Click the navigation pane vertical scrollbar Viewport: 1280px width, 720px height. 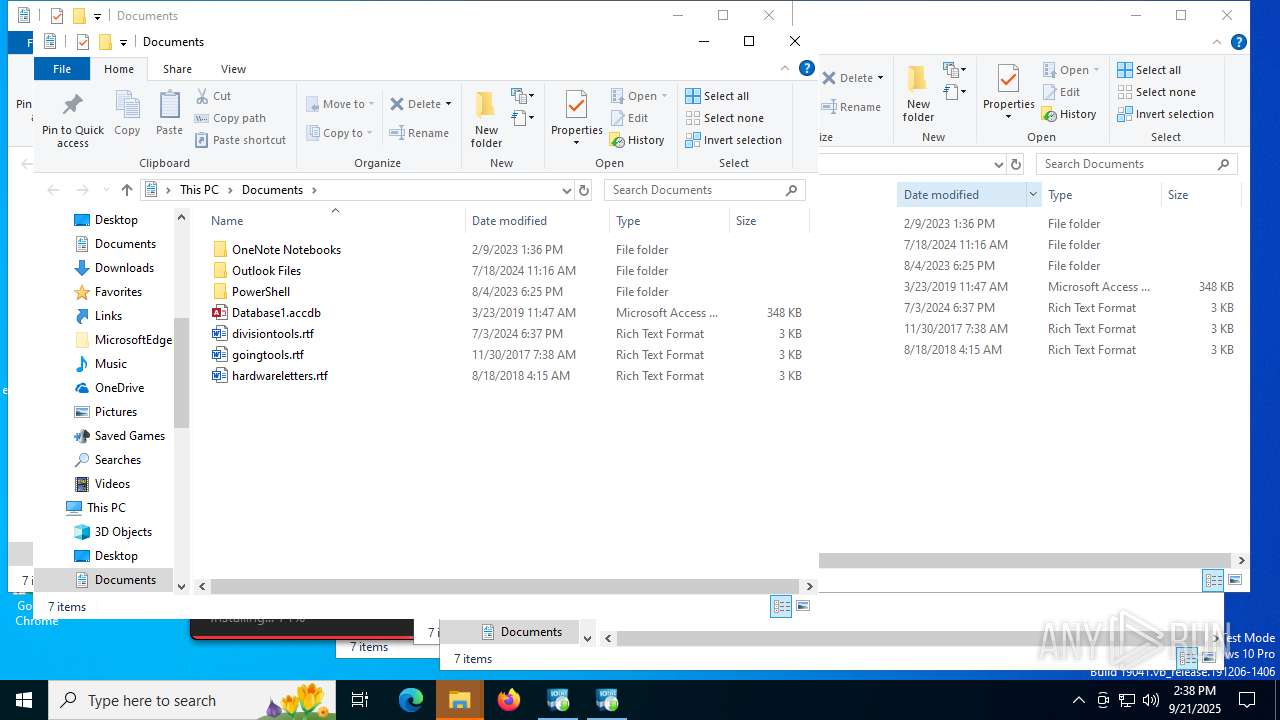point(181,373)
